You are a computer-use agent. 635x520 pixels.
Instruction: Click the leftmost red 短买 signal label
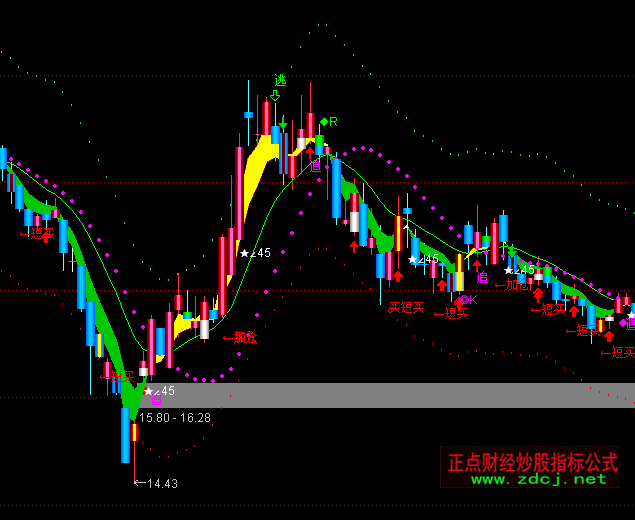pyautogui.click(x=37, y=233)
